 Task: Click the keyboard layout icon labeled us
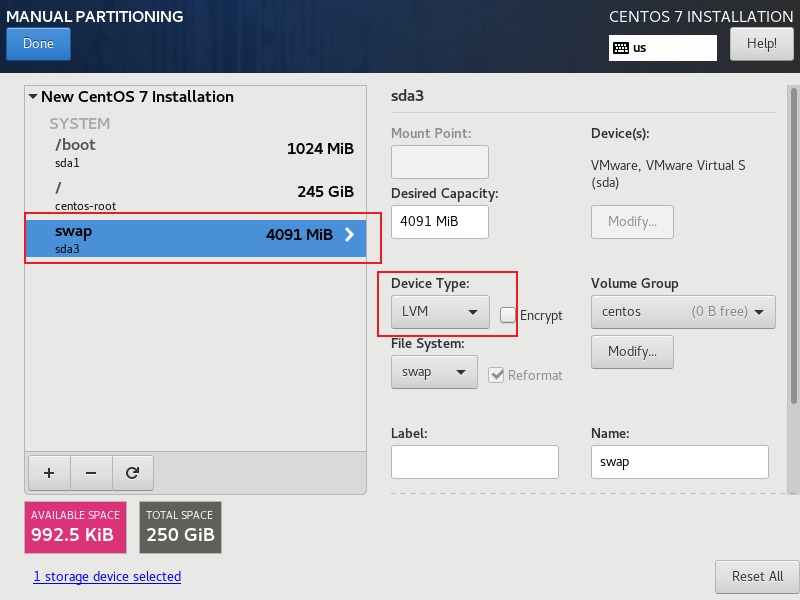pos(621,48)
